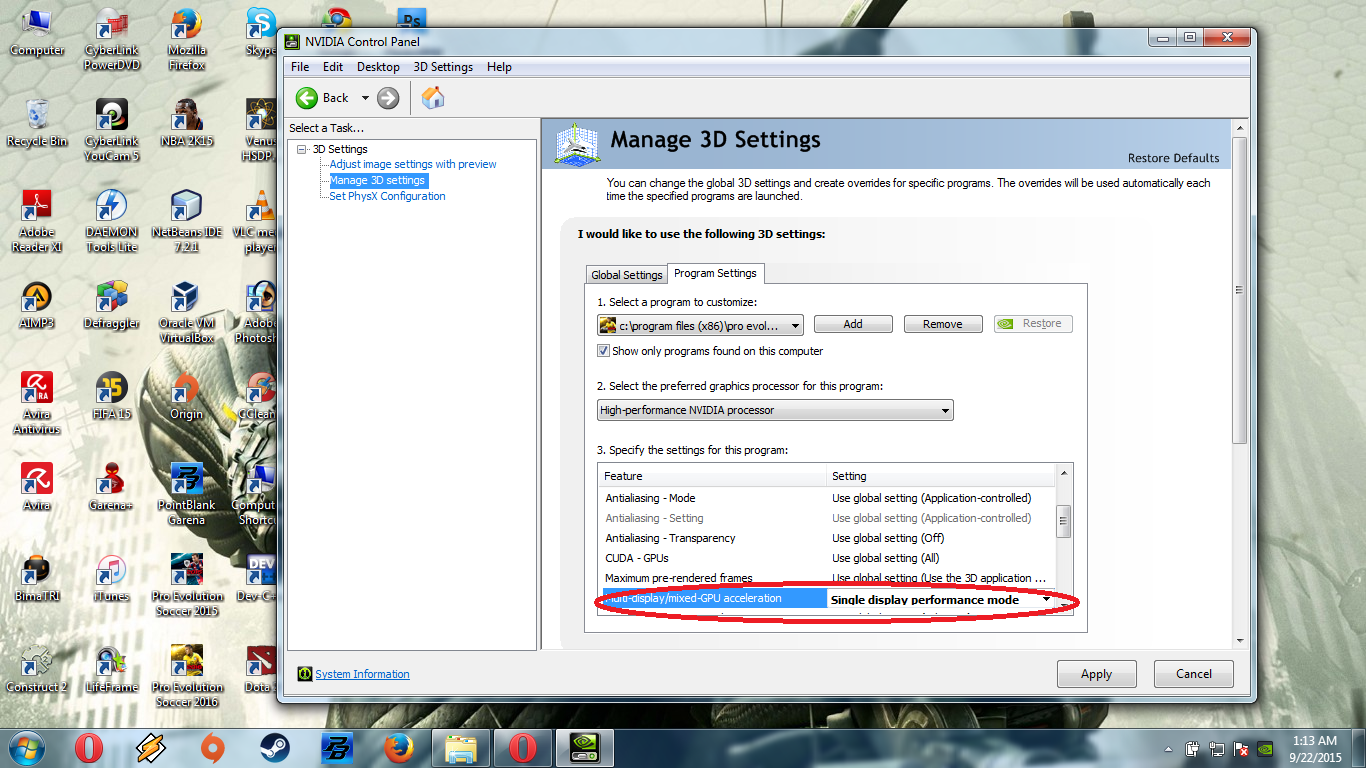Viewport: 1366px width, 768px height.
Task: Open Mozilla Firefox desktop shortcut
Action: point(187,40)
